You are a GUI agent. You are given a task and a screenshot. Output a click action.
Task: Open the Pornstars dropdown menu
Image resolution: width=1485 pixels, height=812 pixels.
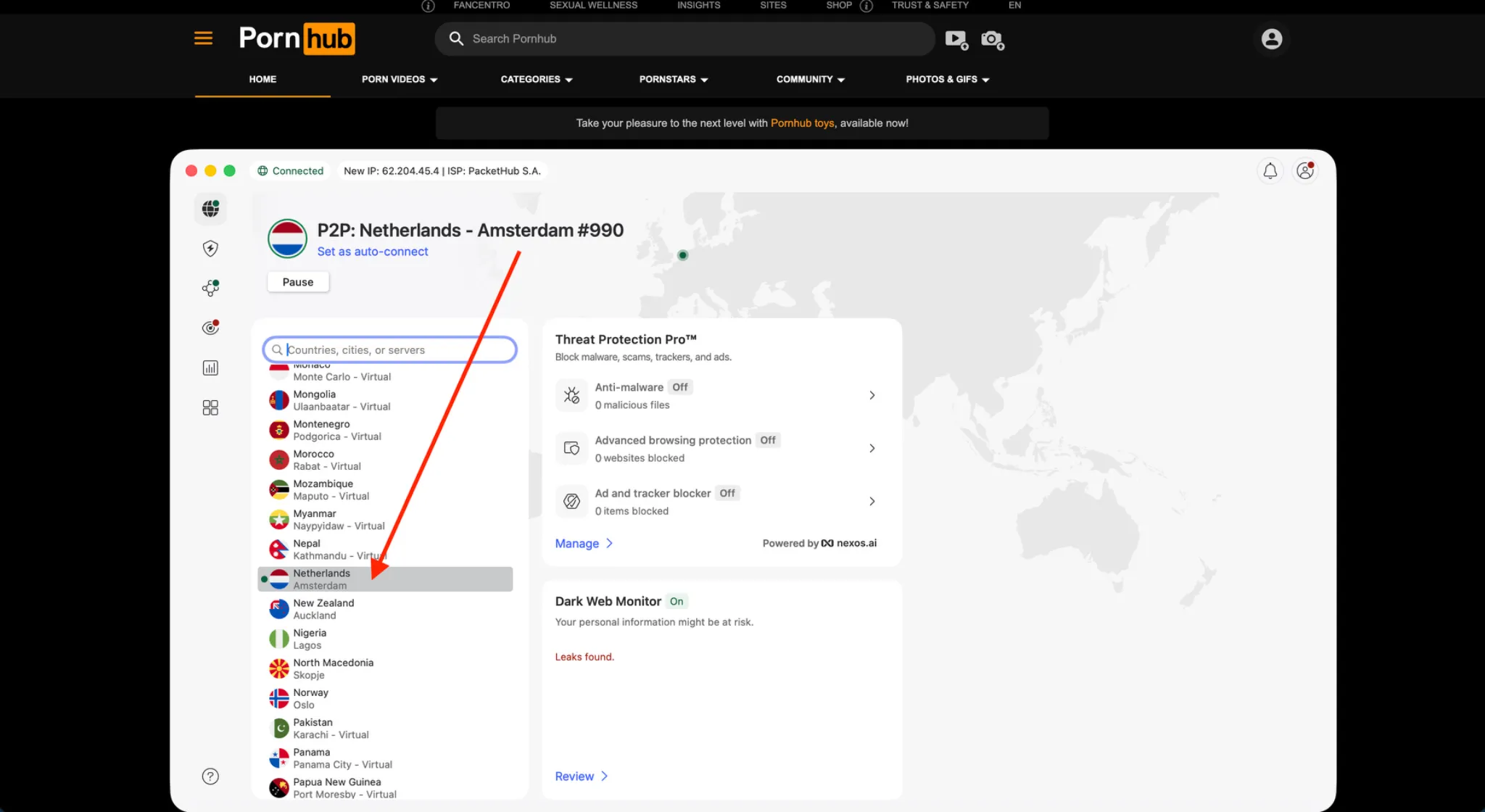[672, 80]
